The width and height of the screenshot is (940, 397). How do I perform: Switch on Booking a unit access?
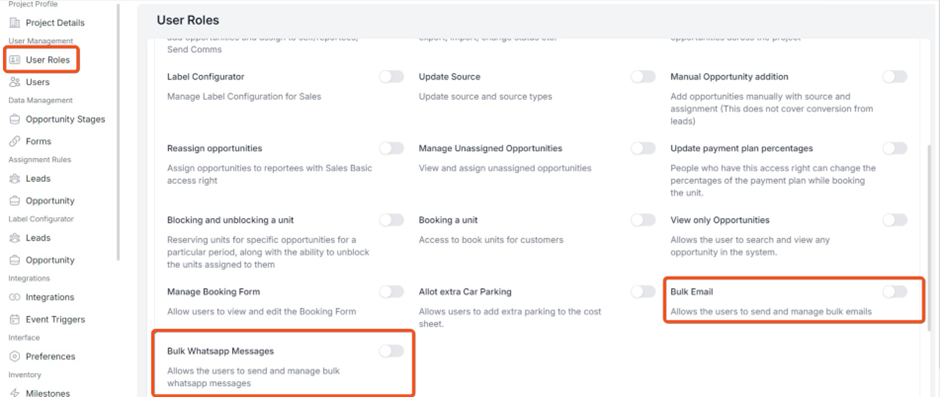click(x=643, y=220)
